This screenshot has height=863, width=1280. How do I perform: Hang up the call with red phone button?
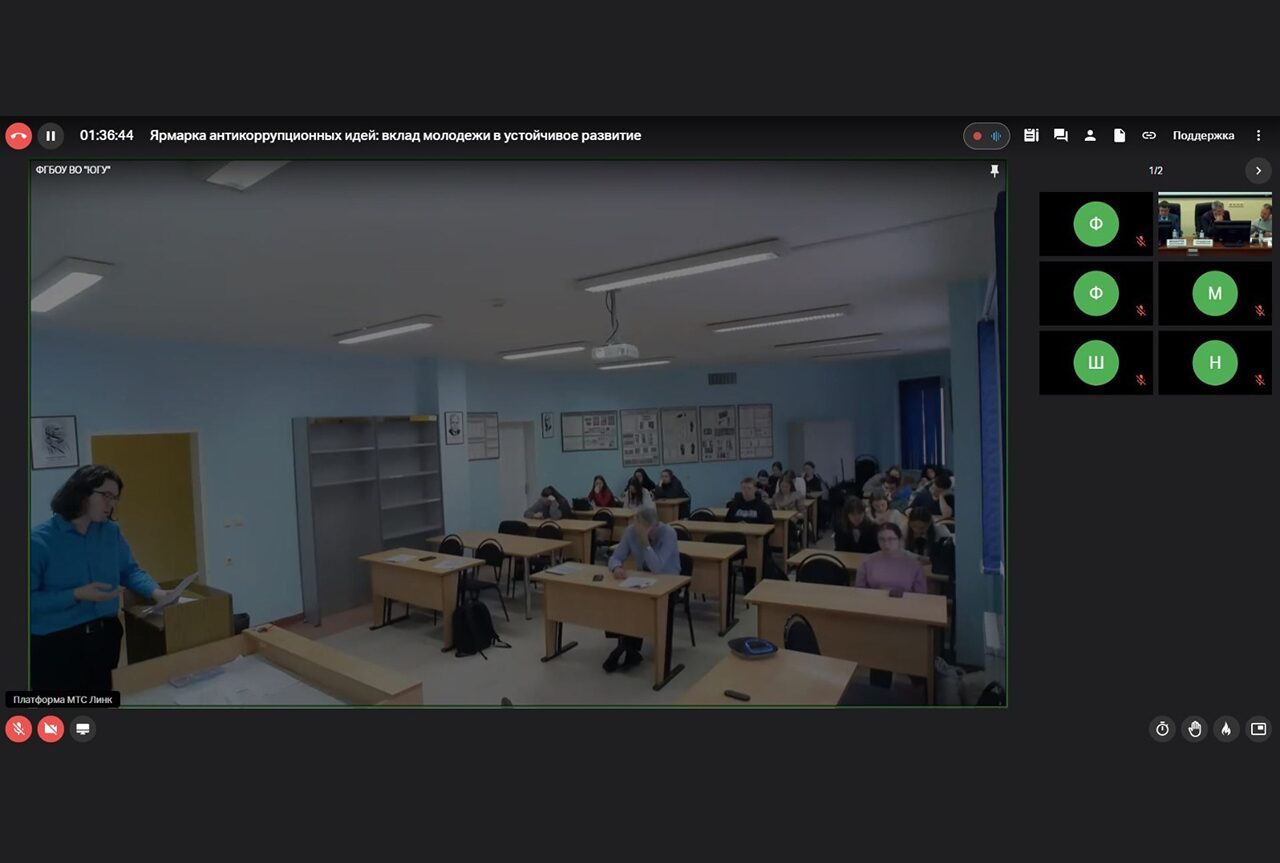(x=18, y=136)
